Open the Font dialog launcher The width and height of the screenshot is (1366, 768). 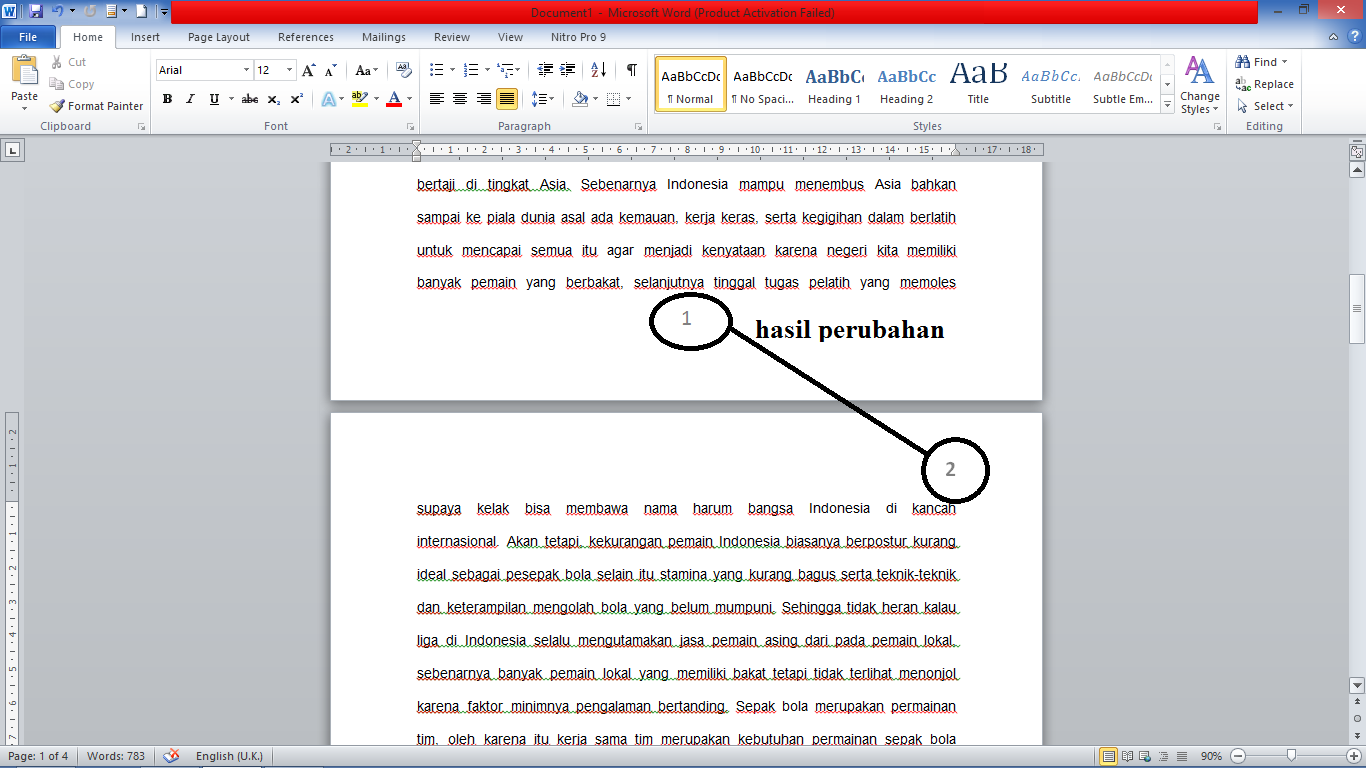click(411, 127)
